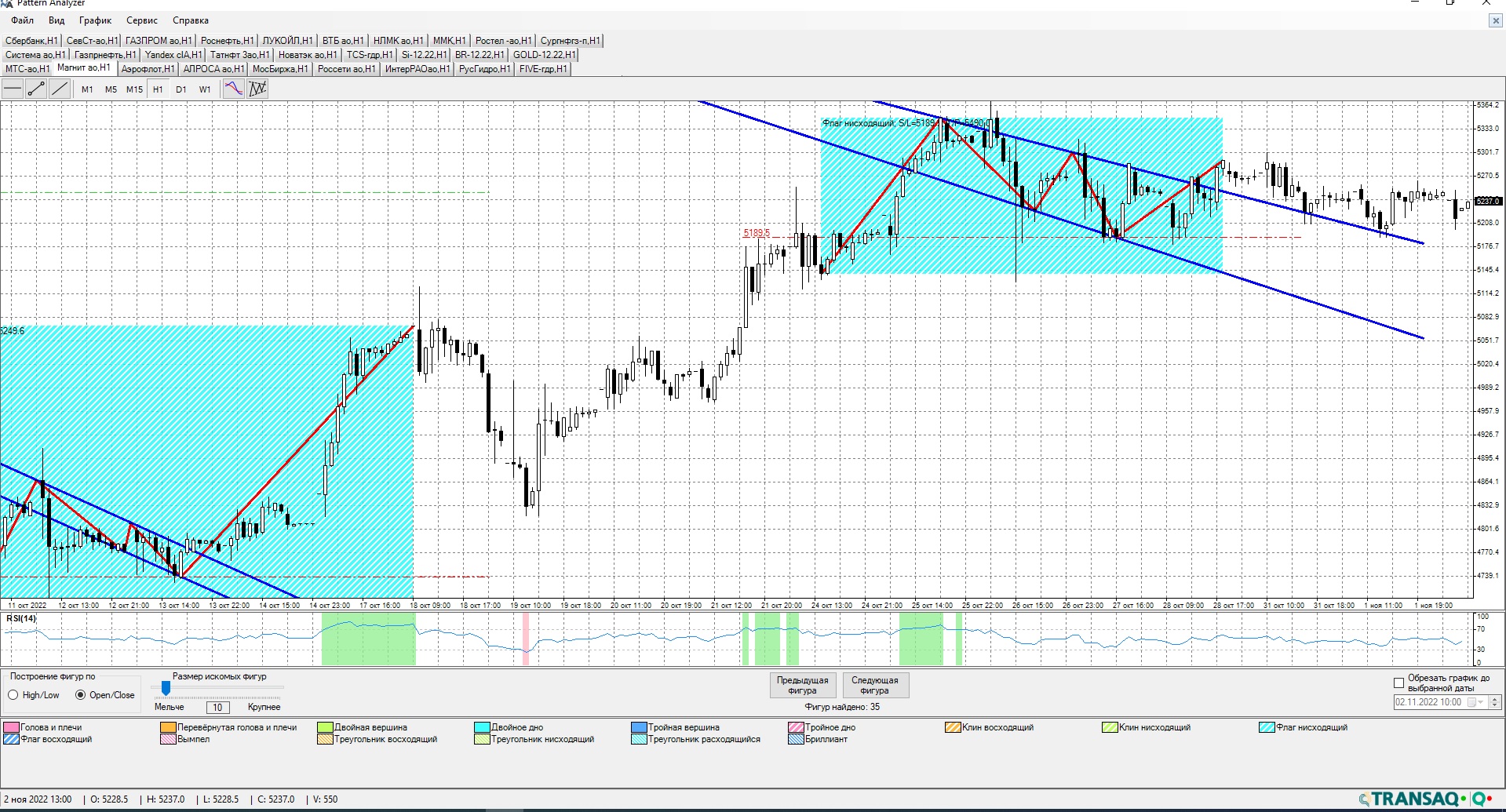The image size is (1506, 812).
Task: Click the Бриллиант color swatch
Action: tap(796, 739)
